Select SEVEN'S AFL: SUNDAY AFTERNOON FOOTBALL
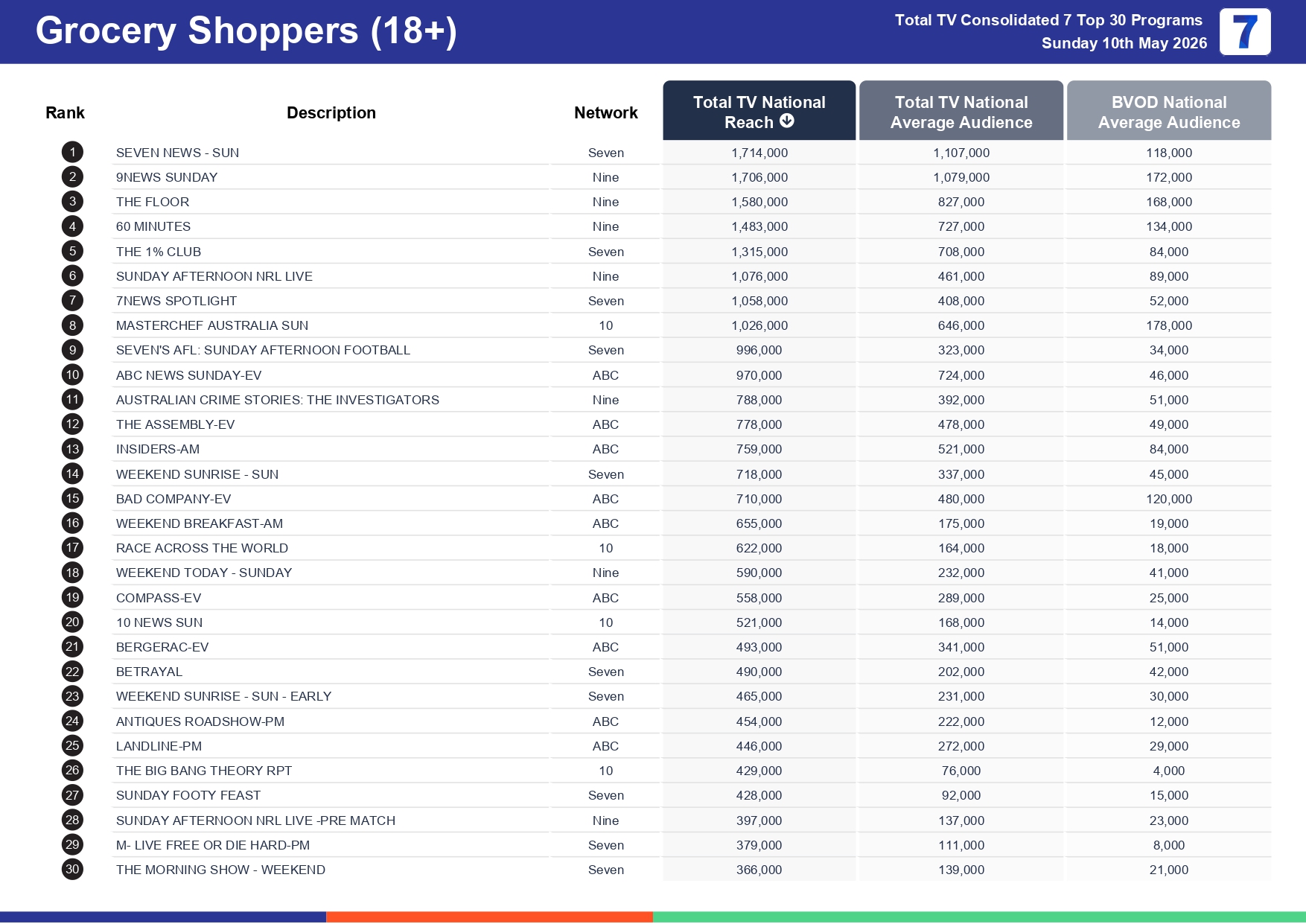This screenshot has height=924, width=1306. pos(263,350)
